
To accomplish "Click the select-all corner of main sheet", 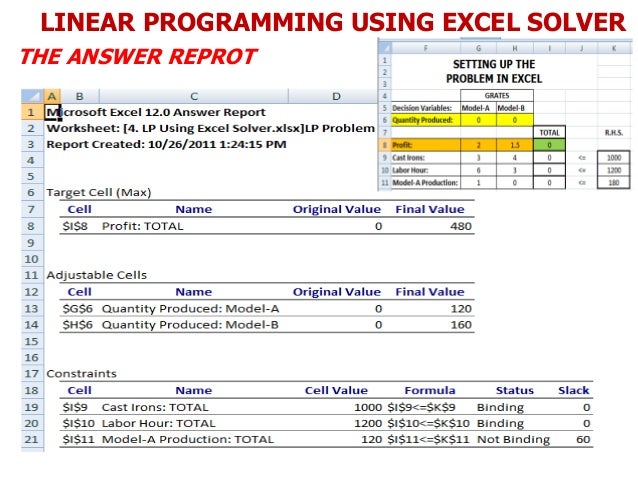I will tap(32, 96).
